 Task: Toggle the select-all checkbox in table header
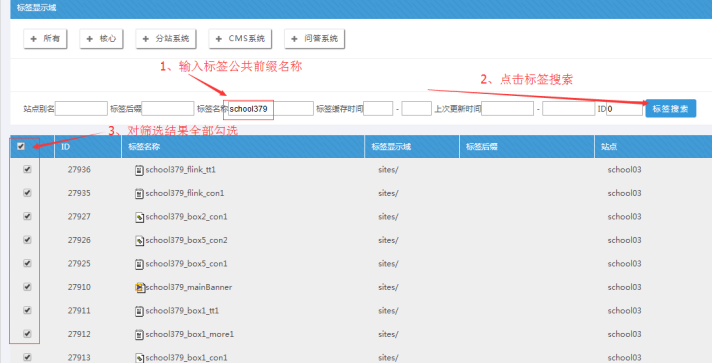pos(21,146)
